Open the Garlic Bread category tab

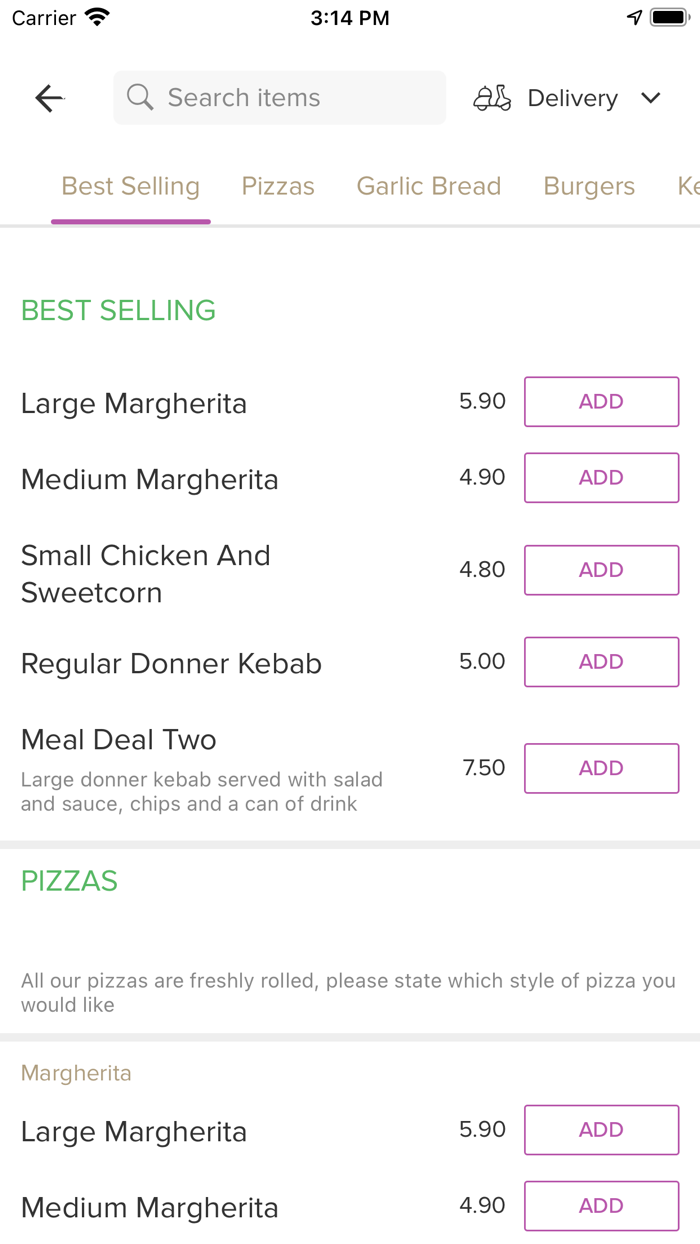[428, 186]
